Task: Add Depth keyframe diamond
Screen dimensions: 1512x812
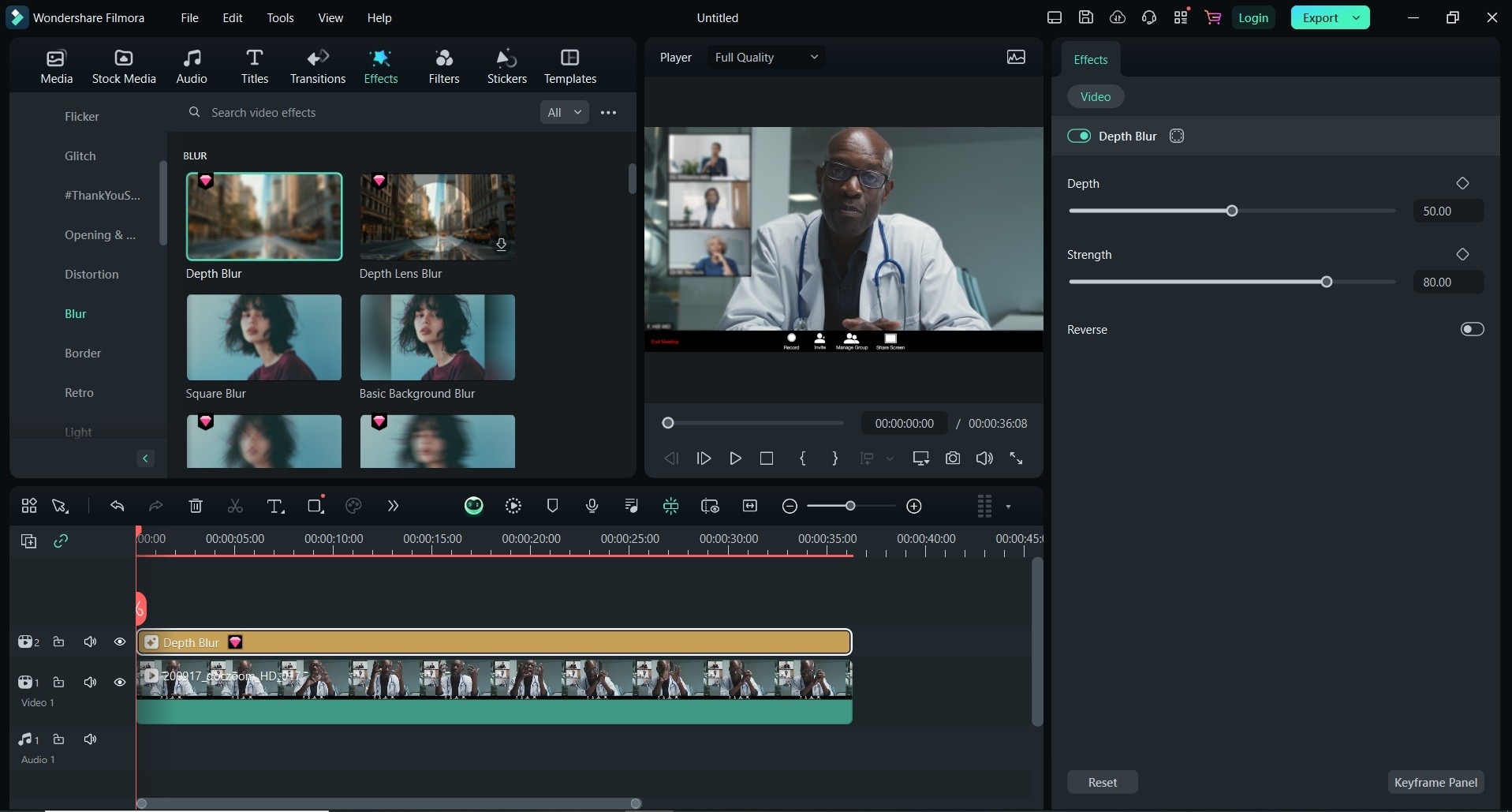Action: pos(1462,183)
